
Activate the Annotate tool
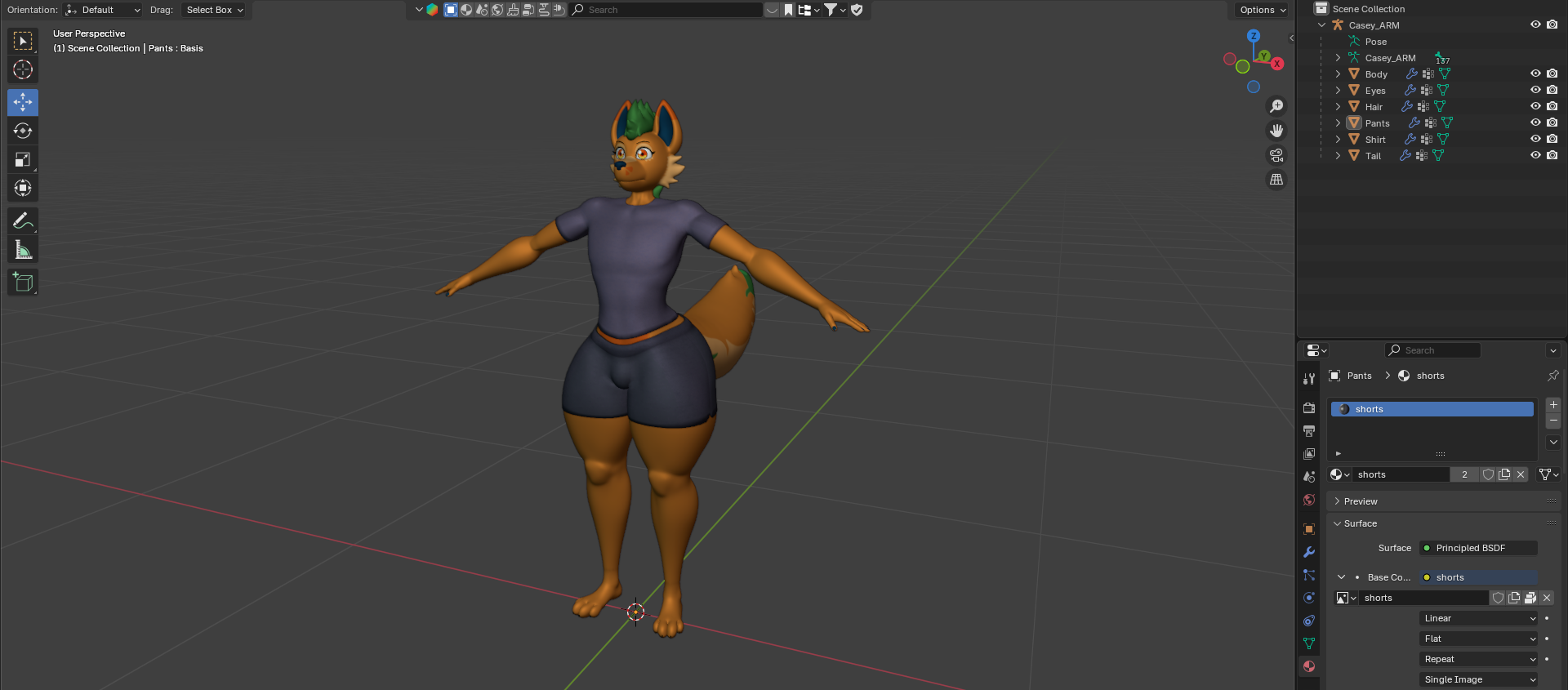pos(23,220)
